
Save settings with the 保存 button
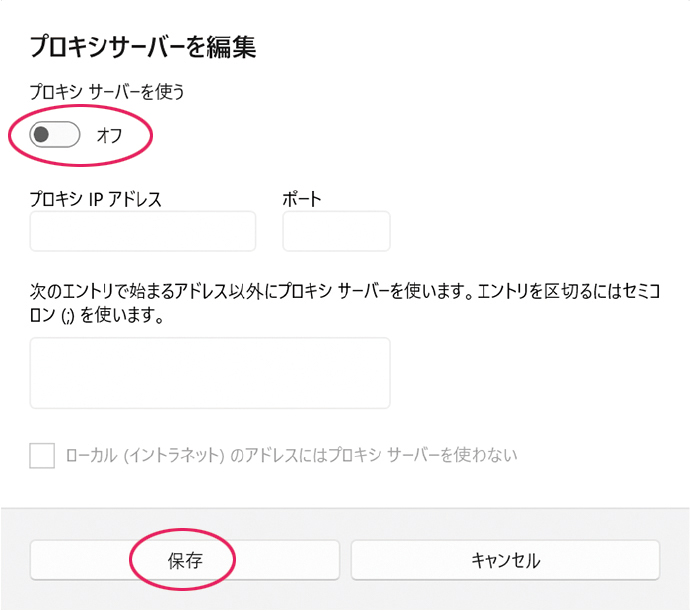[x=185, y=560]
